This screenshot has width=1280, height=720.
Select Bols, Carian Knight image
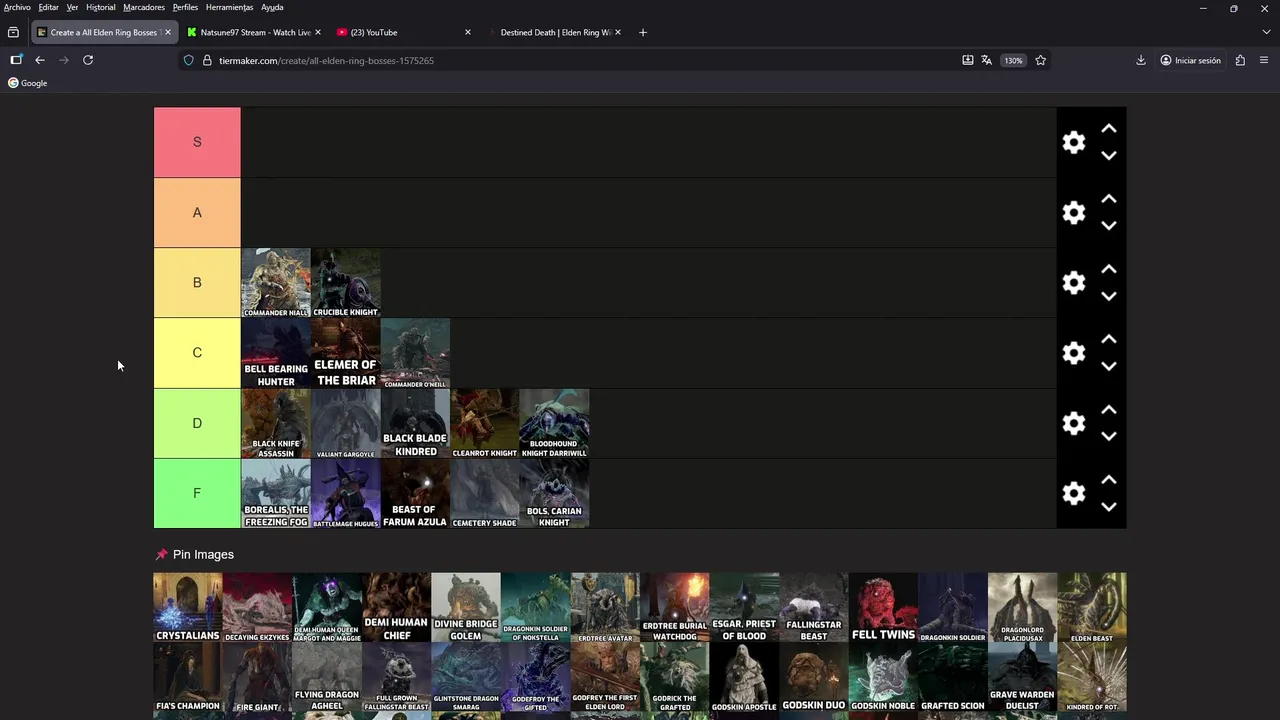pos(554,493)
